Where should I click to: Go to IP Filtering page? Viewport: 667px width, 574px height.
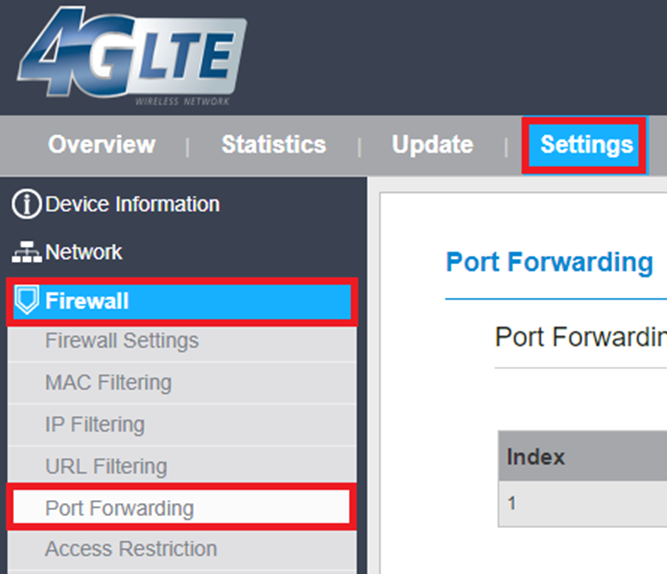point(95,425)
